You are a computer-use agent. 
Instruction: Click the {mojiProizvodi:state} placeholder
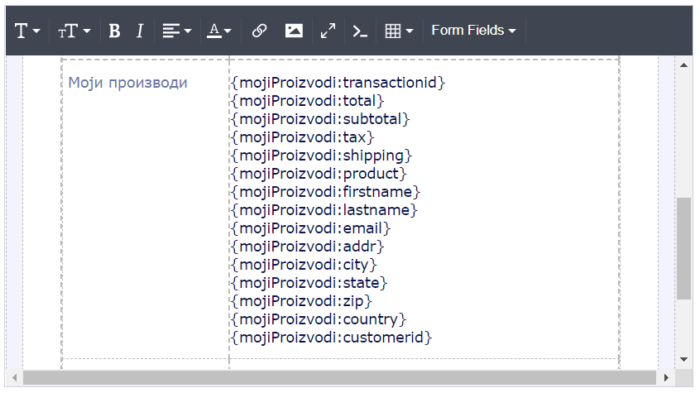click(309, 283)
